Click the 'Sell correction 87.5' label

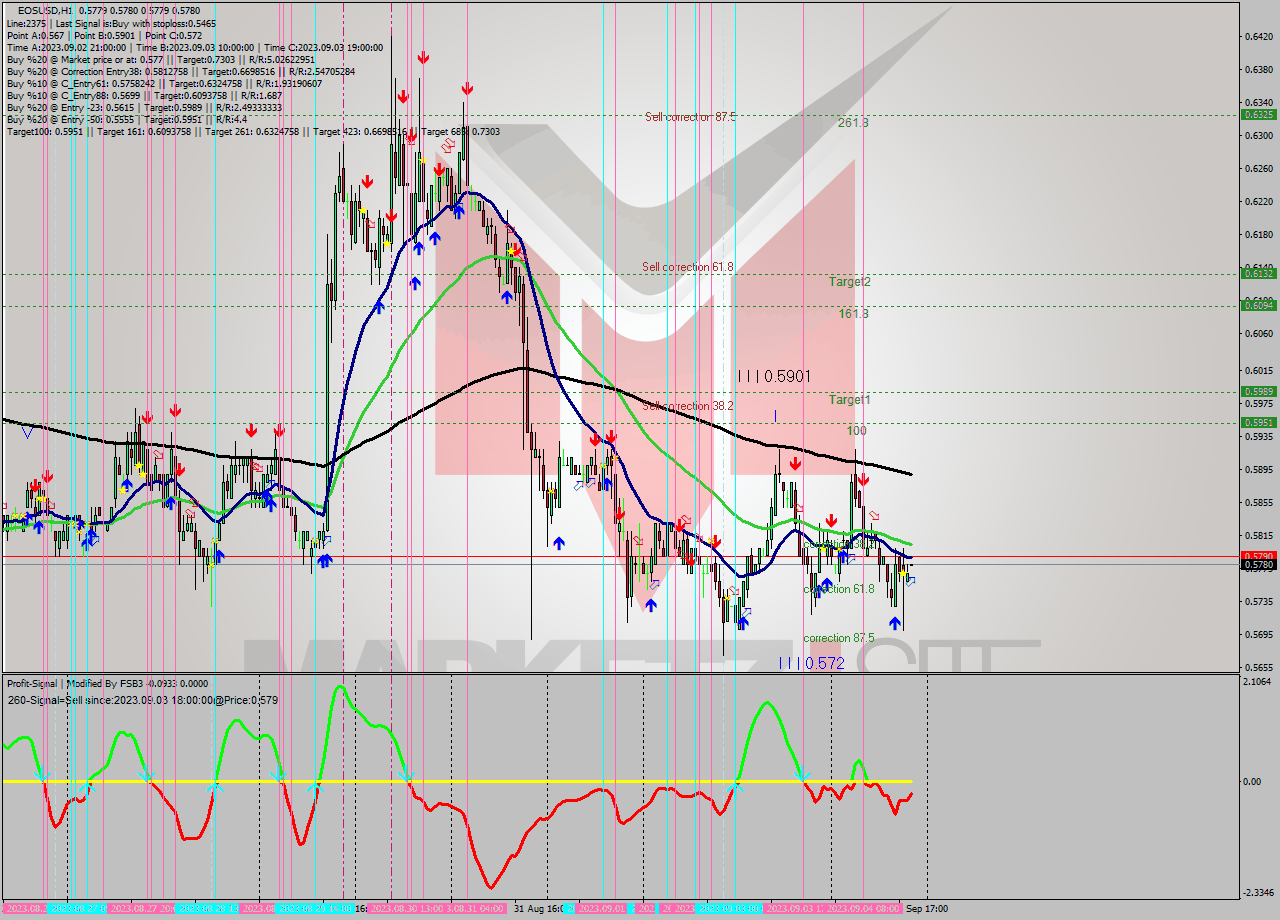click(x=690, y=117)
